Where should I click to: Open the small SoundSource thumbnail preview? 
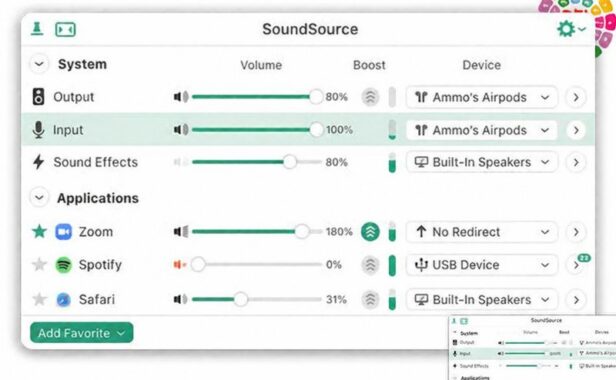pyautogui.click(x=532, y=347)
